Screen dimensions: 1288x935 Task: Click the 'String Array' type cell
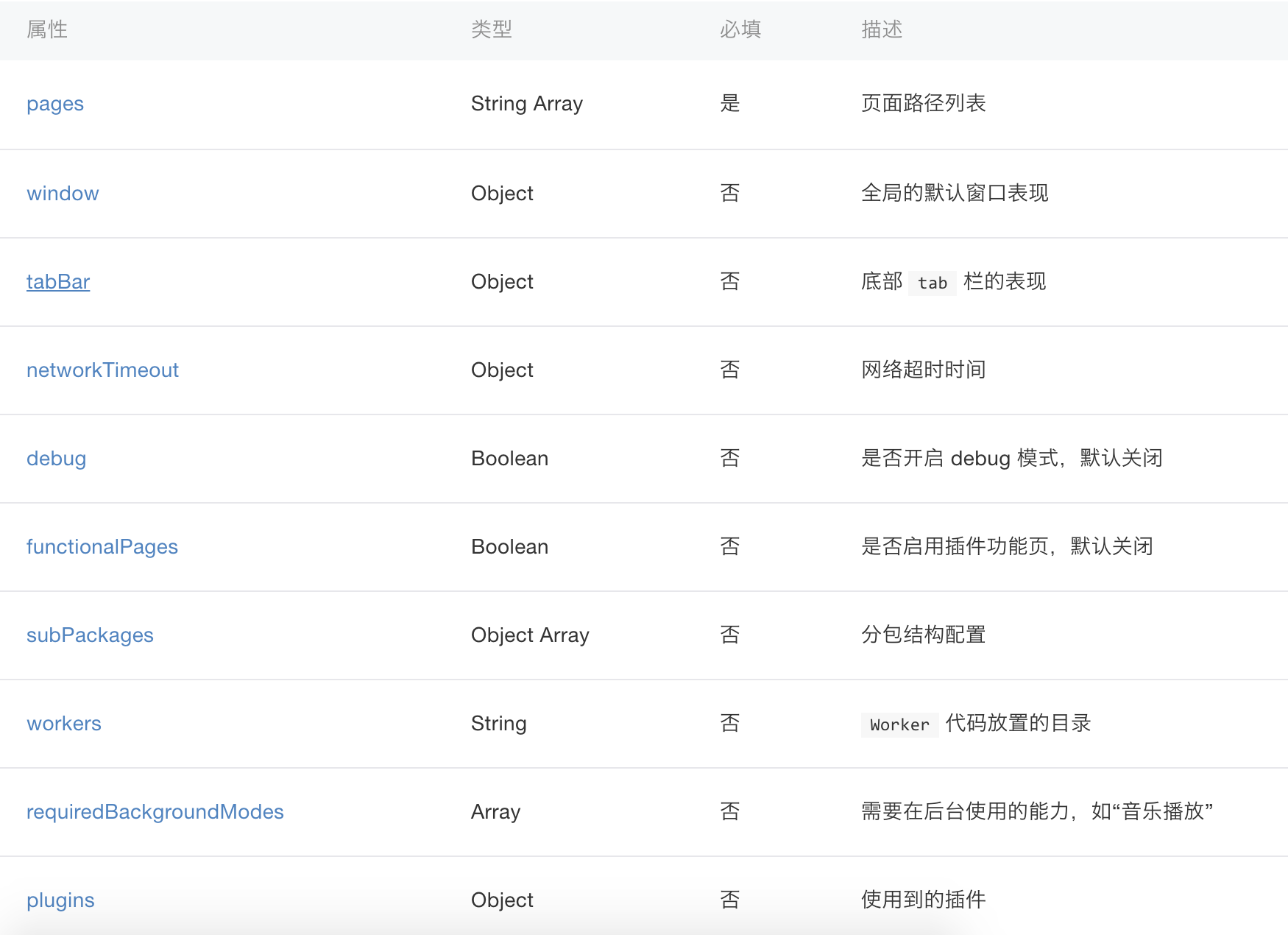[x=526, y=104]
